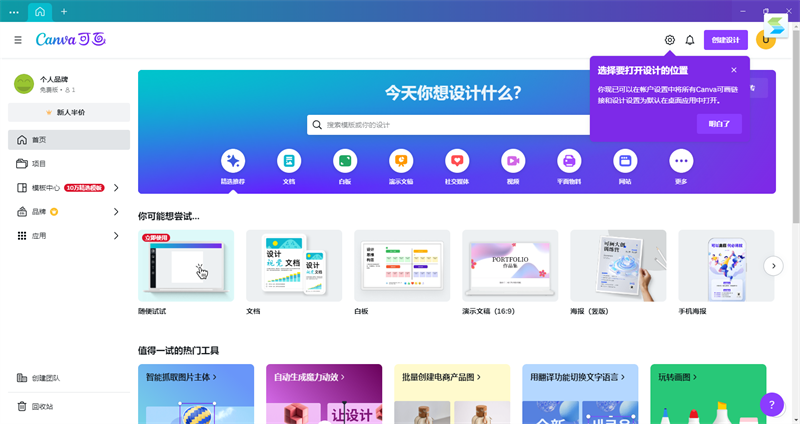The image size is (800, 424).
Task: Select the 平面物料 category icon
Action: (569, 161)
